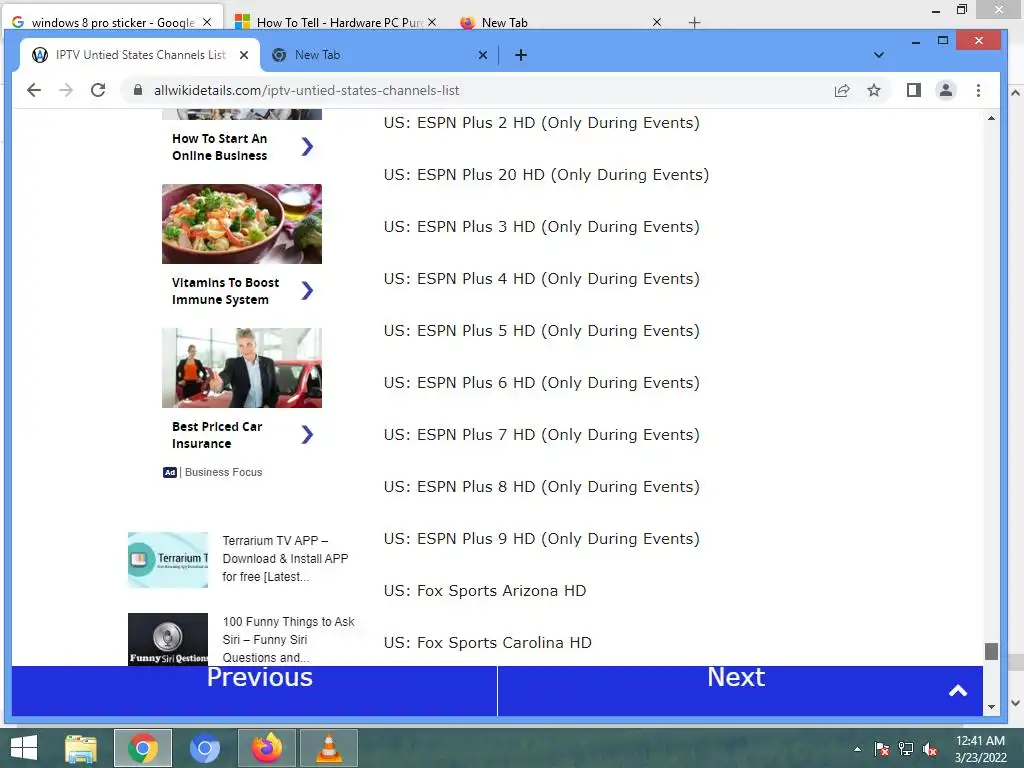1024x768 pixels.
Task: Open How To Start An Online Business ad
Action: coord(219,147)
